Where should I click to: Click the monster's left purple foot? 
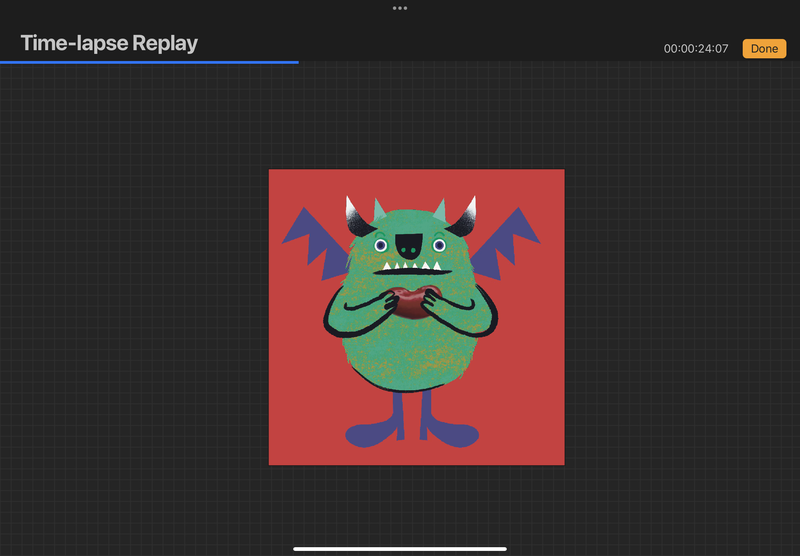pos(374,434)
